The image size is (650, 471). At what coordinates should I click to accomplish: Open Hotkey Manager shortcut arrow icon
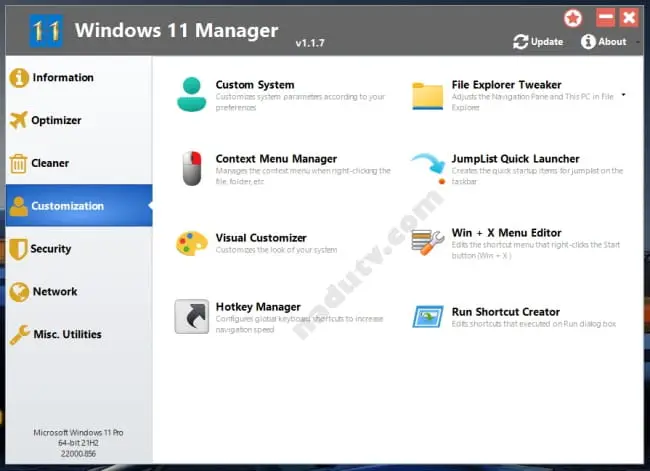click(x=192, y=316)
